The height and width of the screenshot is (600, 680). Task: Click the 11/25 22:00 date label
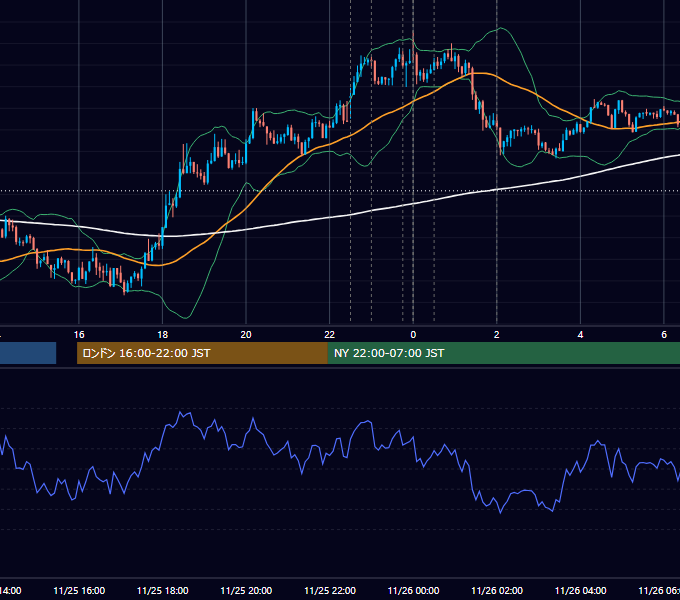pyautogui.click(x=330, y=590)
